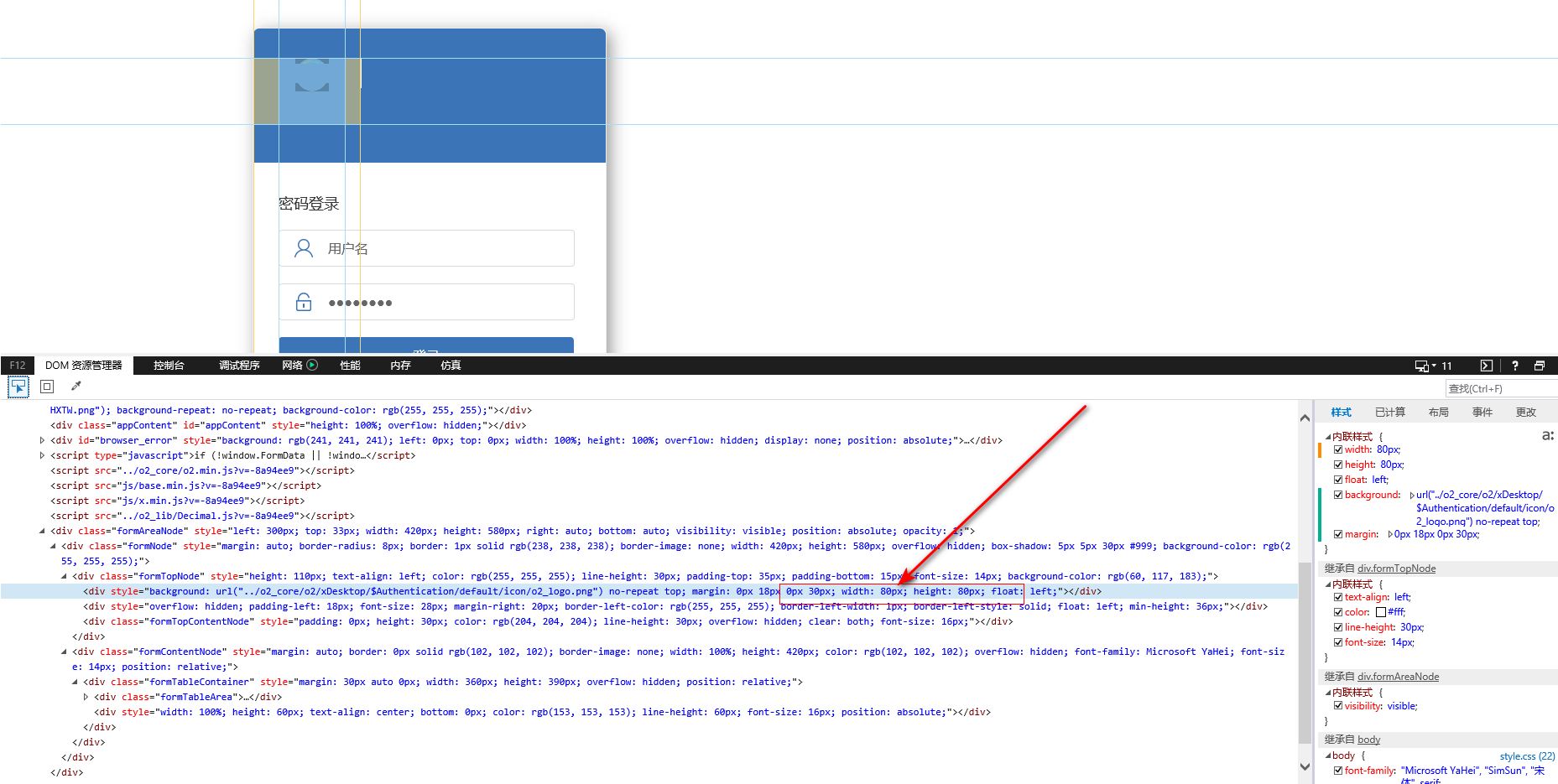The height and width of the screenshot is (784, 1558).
Task: Expand the browser_error div node
Action: (42, 440)
